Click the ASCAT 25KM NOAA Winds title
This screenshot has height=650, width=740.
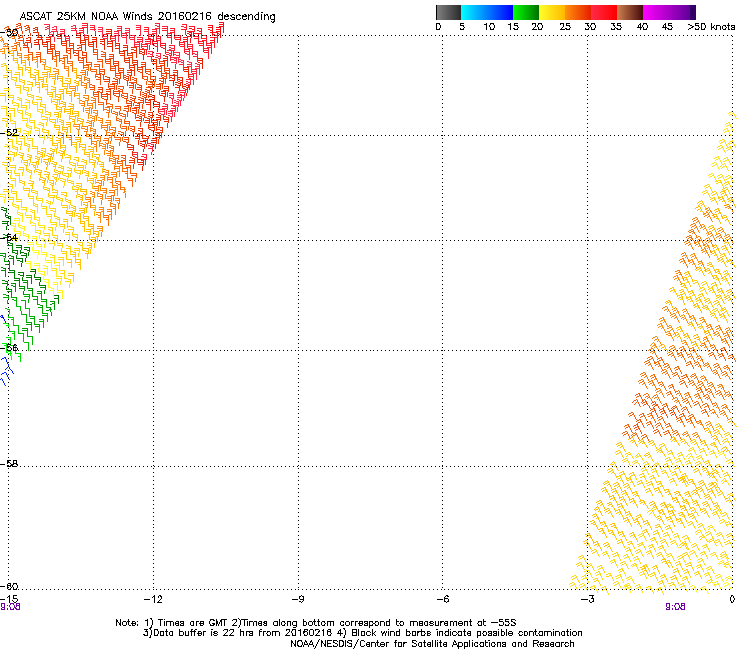(x=147, y=16)
